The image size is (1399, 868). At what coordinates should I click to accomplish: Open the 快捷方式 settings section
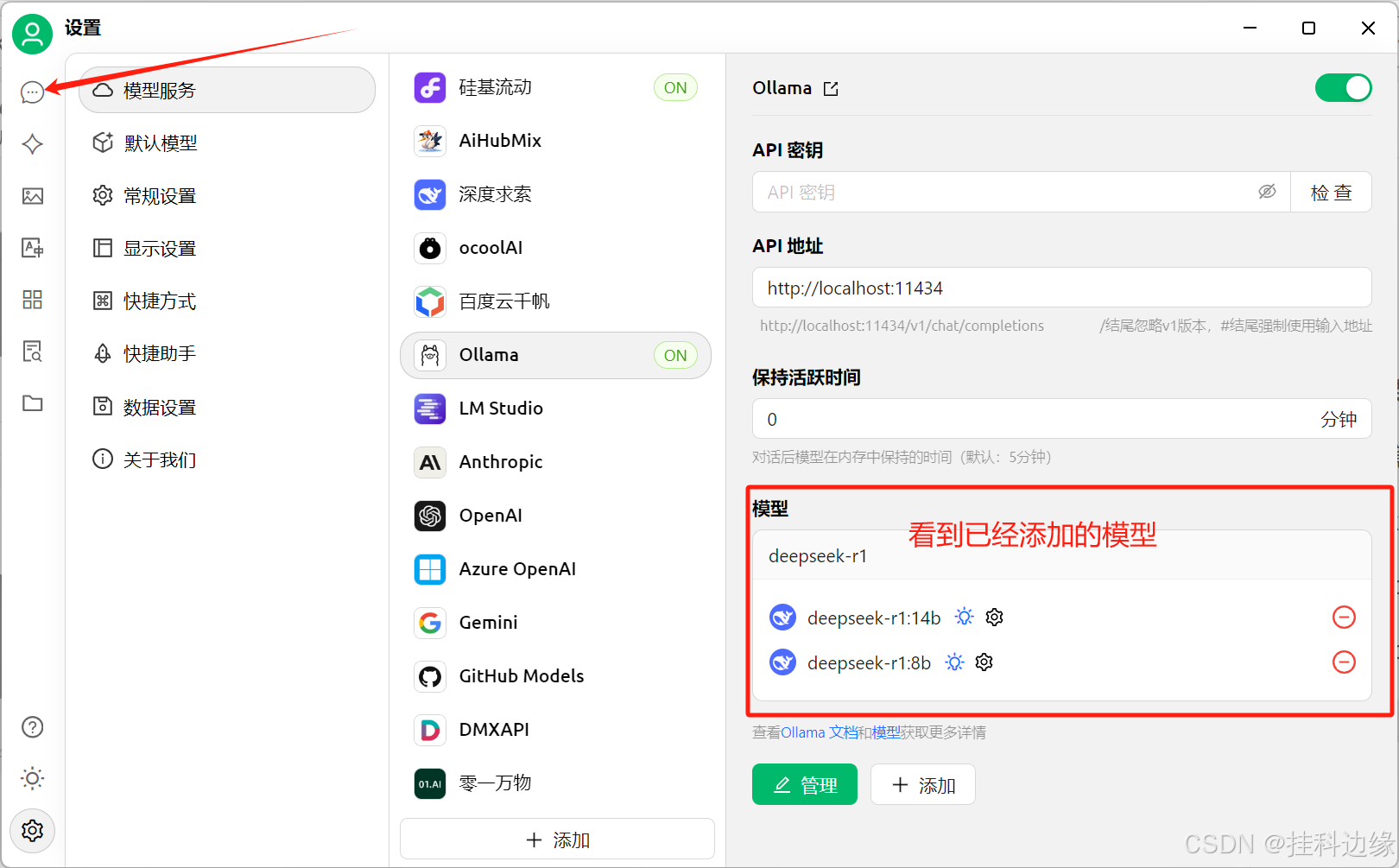pos(227,301)
